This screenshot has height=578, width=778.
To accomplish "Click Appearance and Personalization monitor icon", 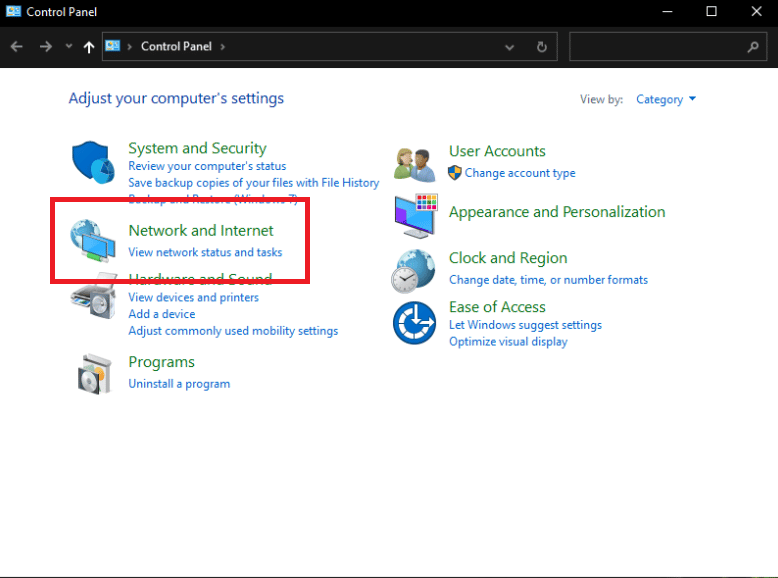I will (x=416, y=216).
